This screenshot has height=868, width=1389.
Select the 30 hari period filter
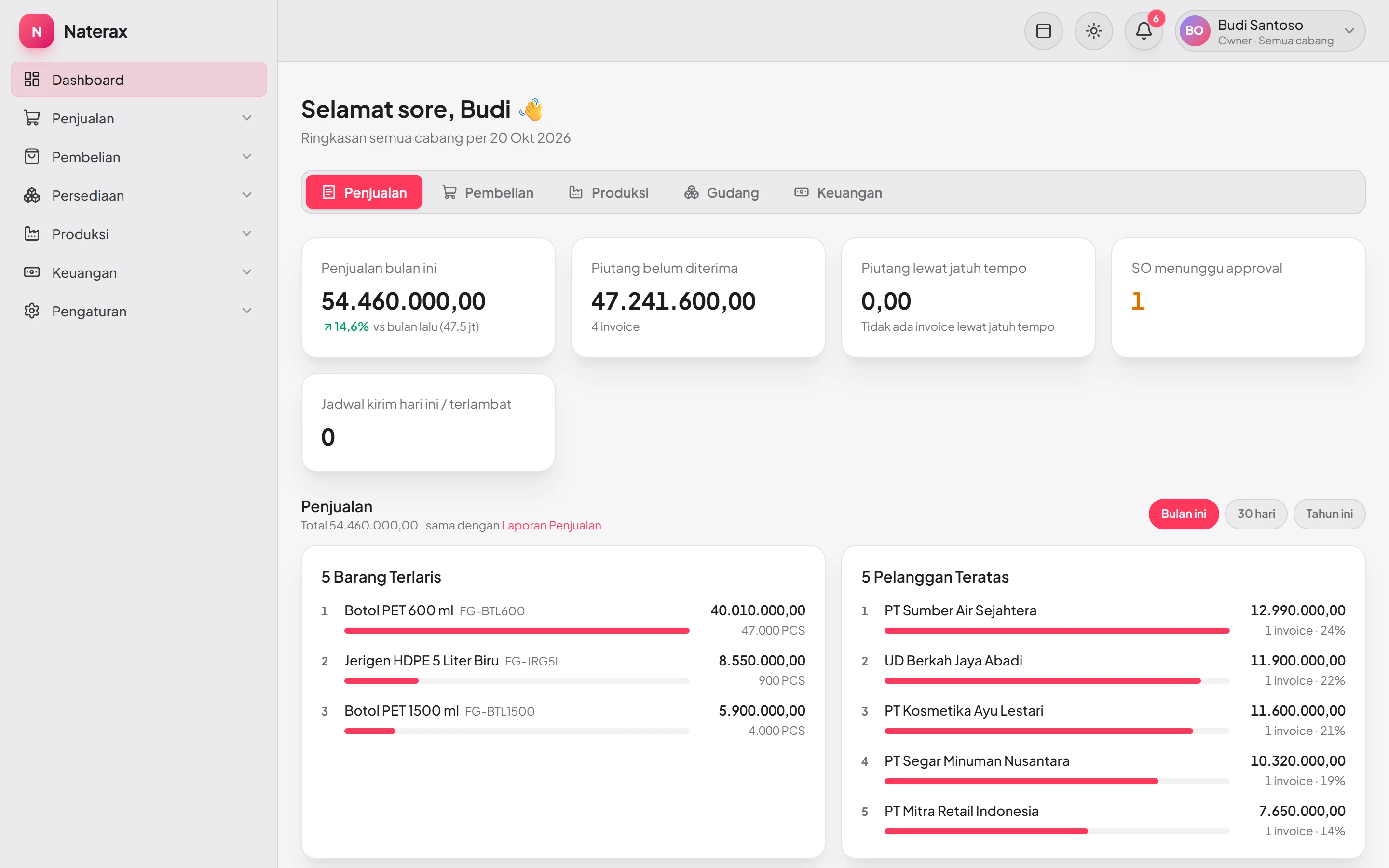(1256, 514)
